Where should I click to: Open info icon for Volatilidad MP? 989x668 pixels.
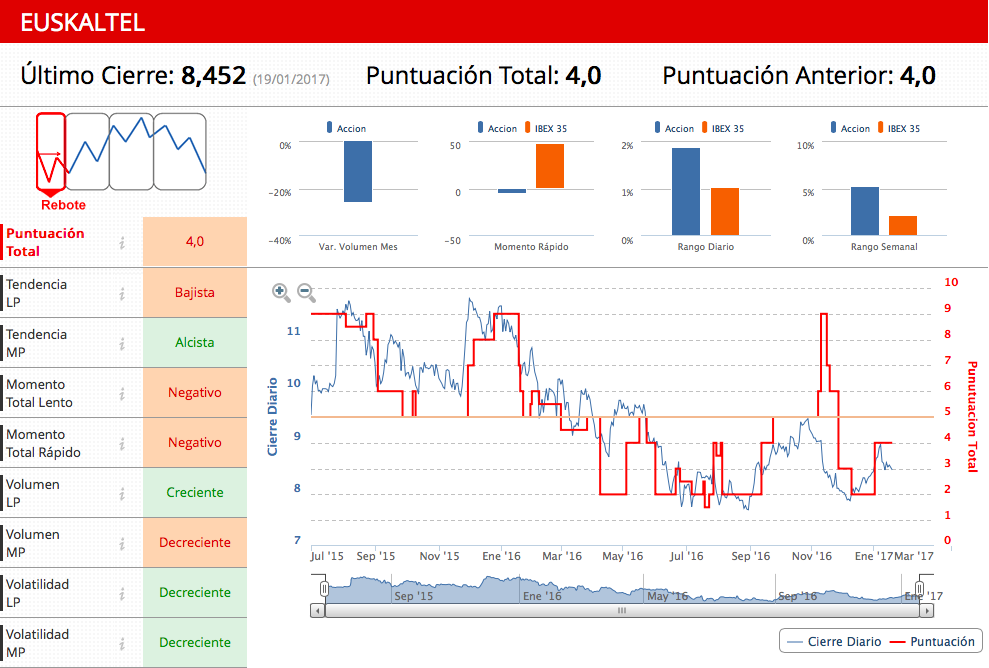[x=122, y=644]
